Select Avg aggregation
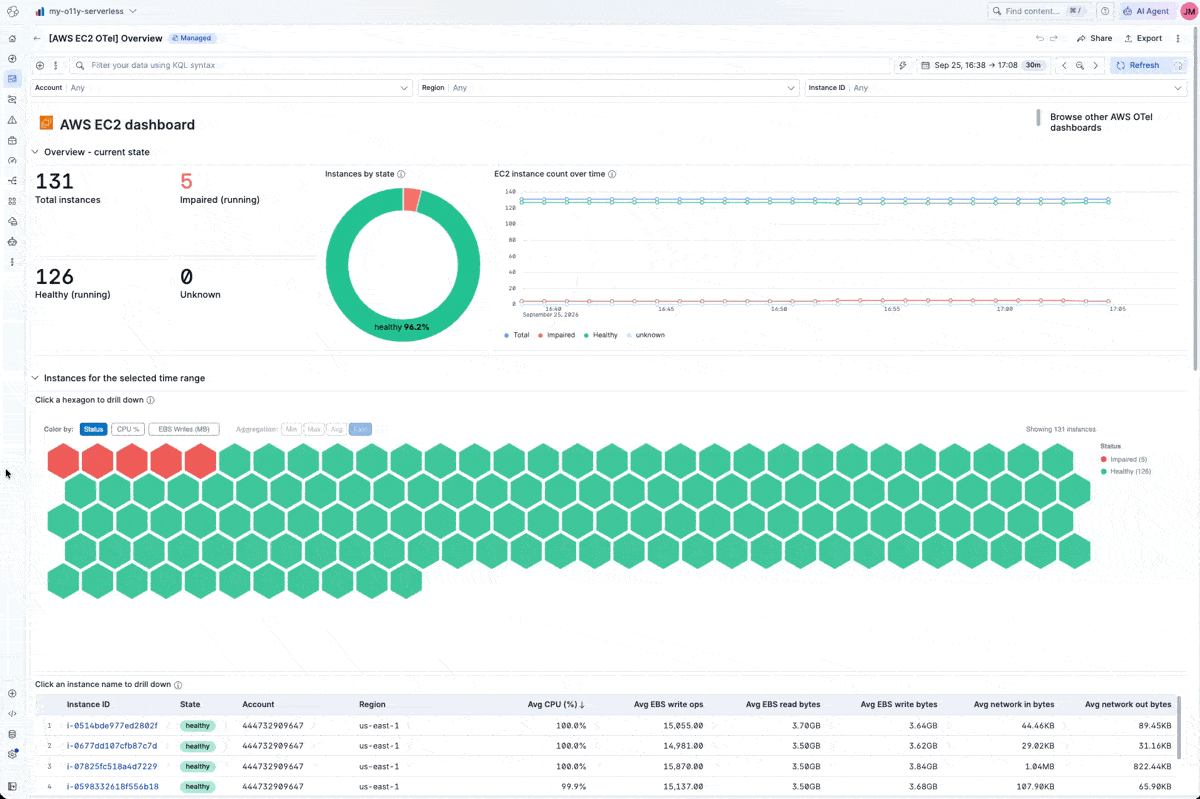This screenshot has height=799, width=1200. click(336, 429)
